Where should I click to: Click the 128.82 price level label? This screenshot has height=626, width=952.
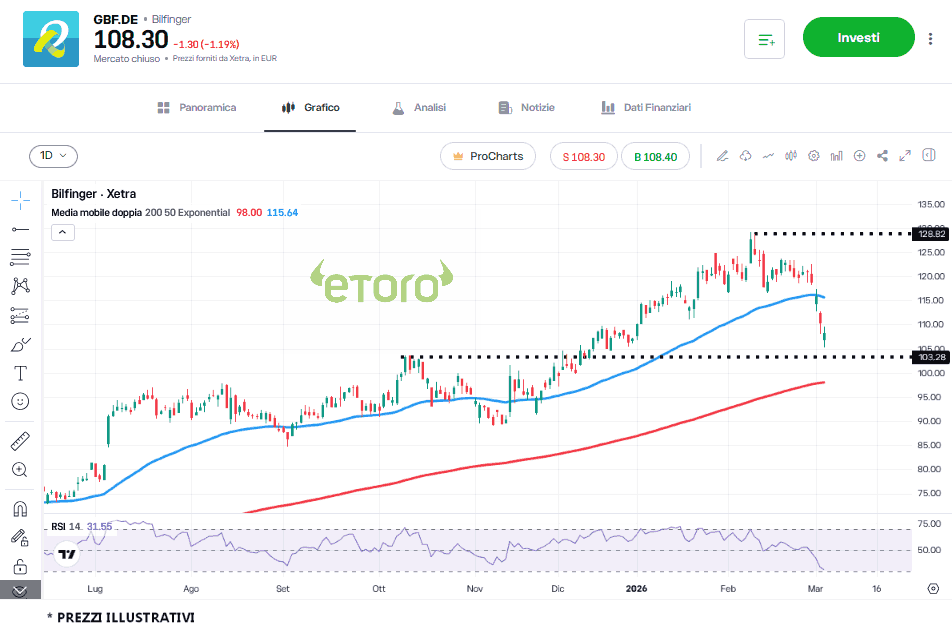point(929,234)
